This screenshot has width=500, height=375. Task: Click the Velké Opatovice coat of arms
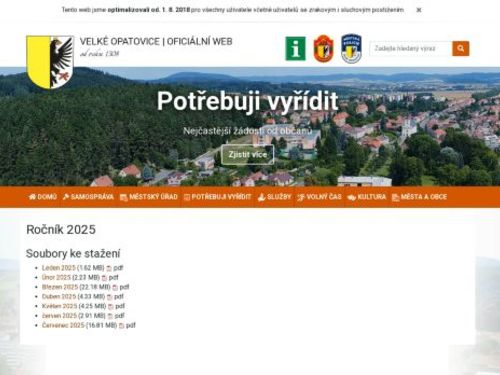[x=50, y=62]
